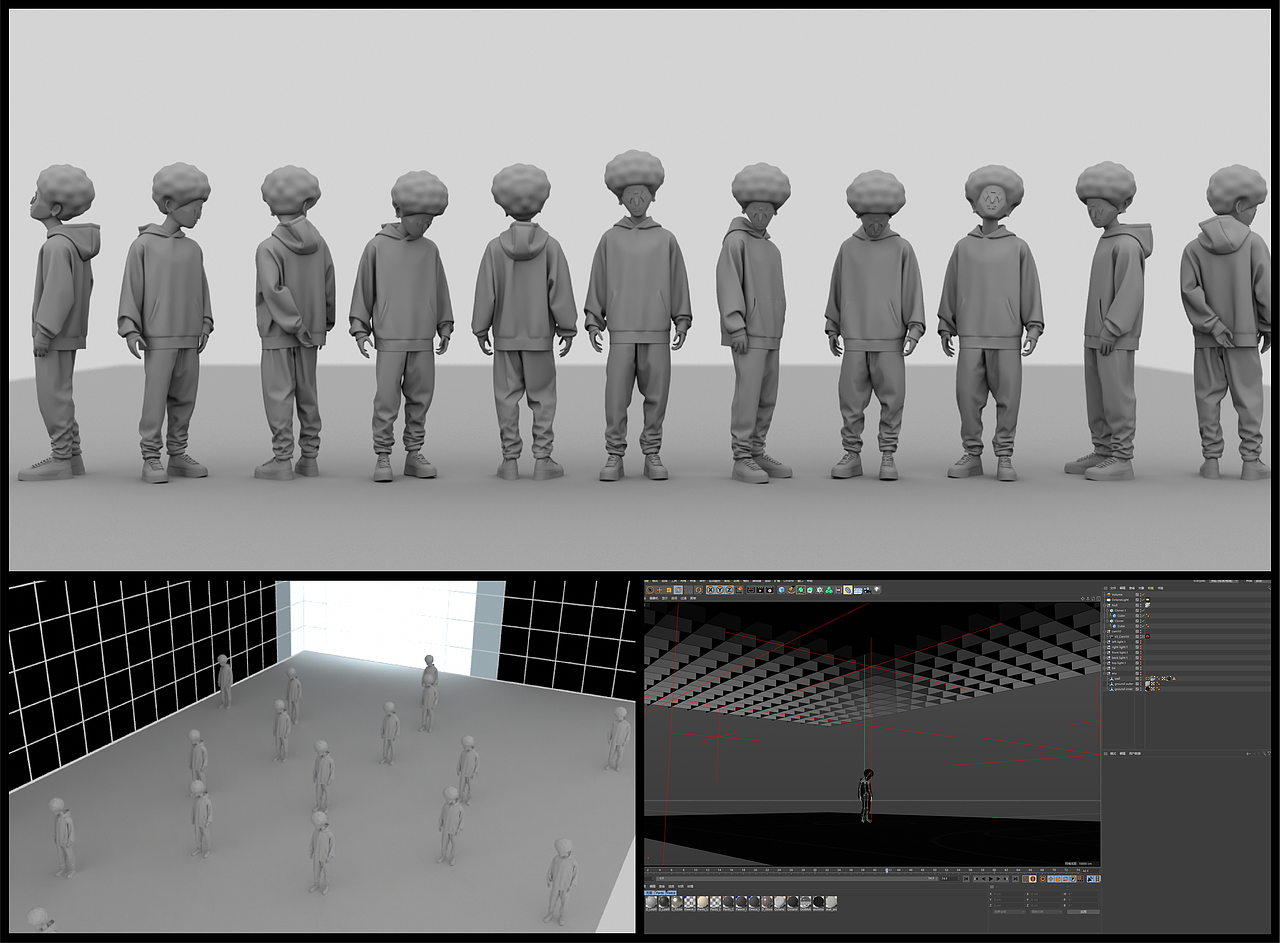
Task: Select the Scale tool in the toolbar
Action: click(x=670, y=590)
